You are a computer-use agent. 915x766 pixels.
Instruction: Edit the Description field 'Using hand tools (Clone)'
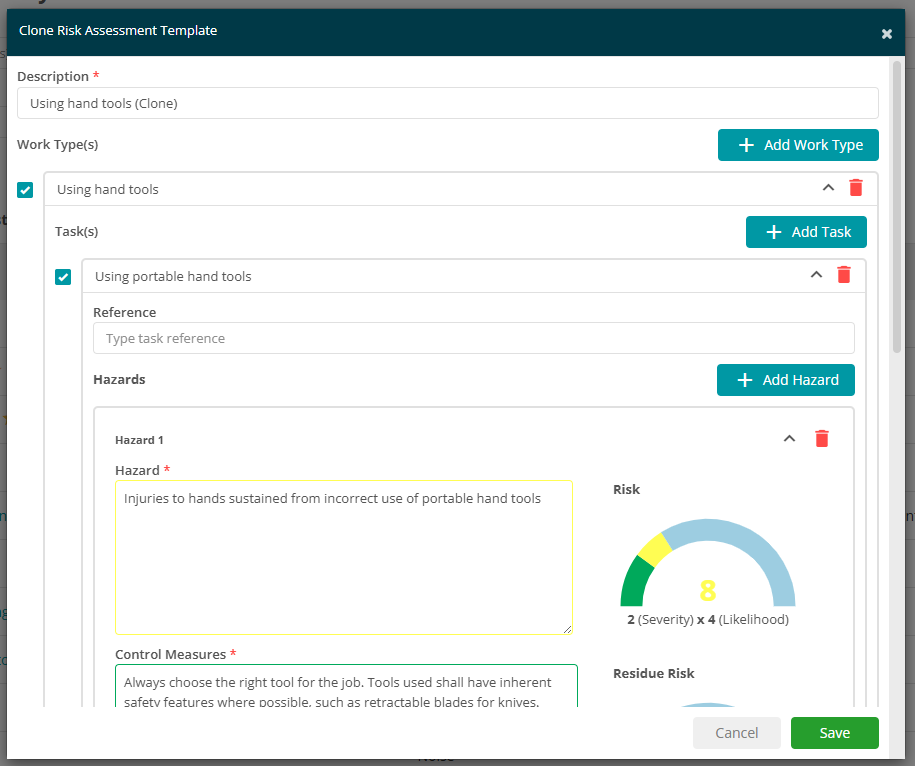pos(448,103)
